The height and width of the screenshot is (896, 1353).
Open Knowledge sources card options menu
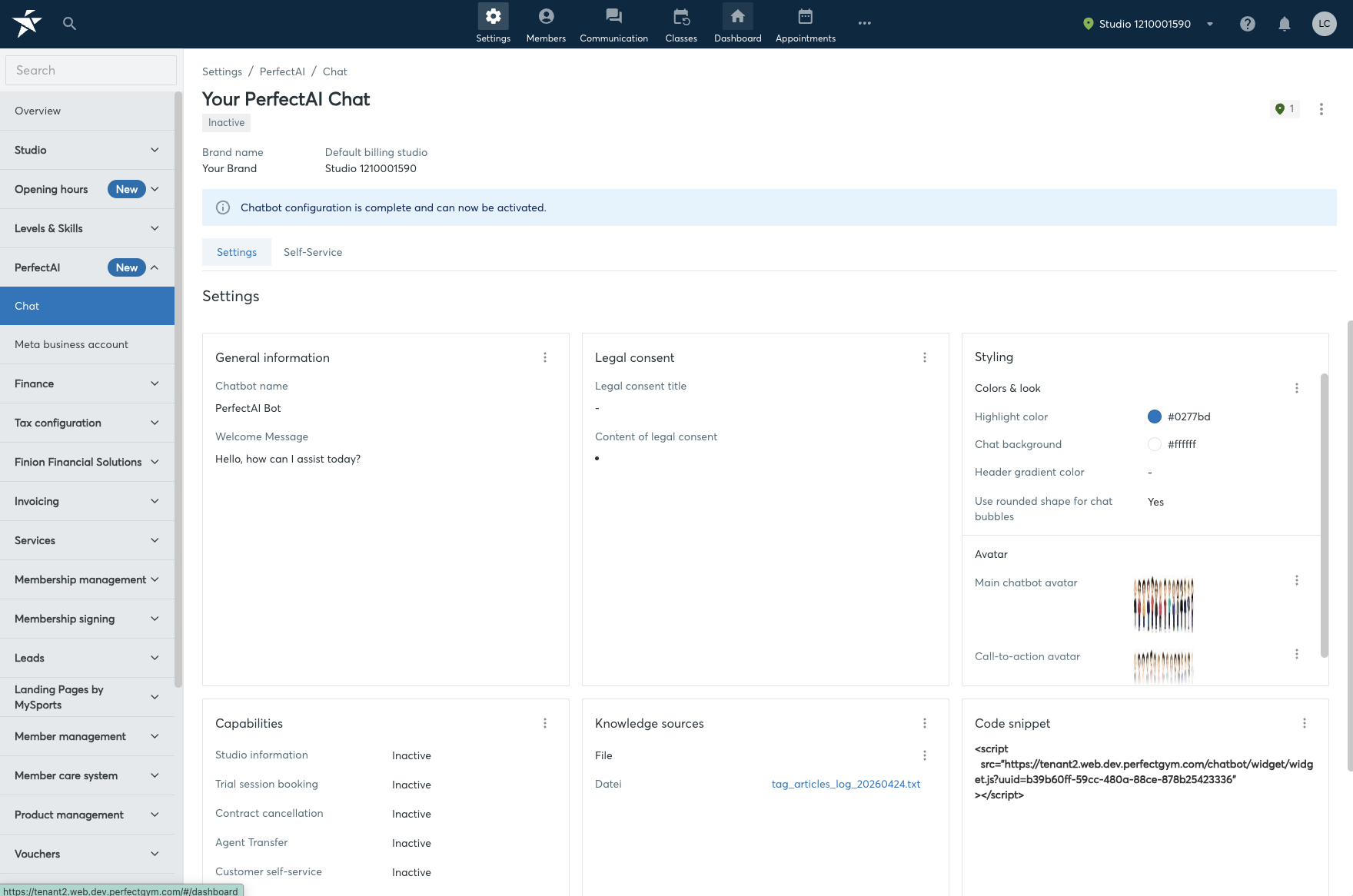tap(925, 723)
